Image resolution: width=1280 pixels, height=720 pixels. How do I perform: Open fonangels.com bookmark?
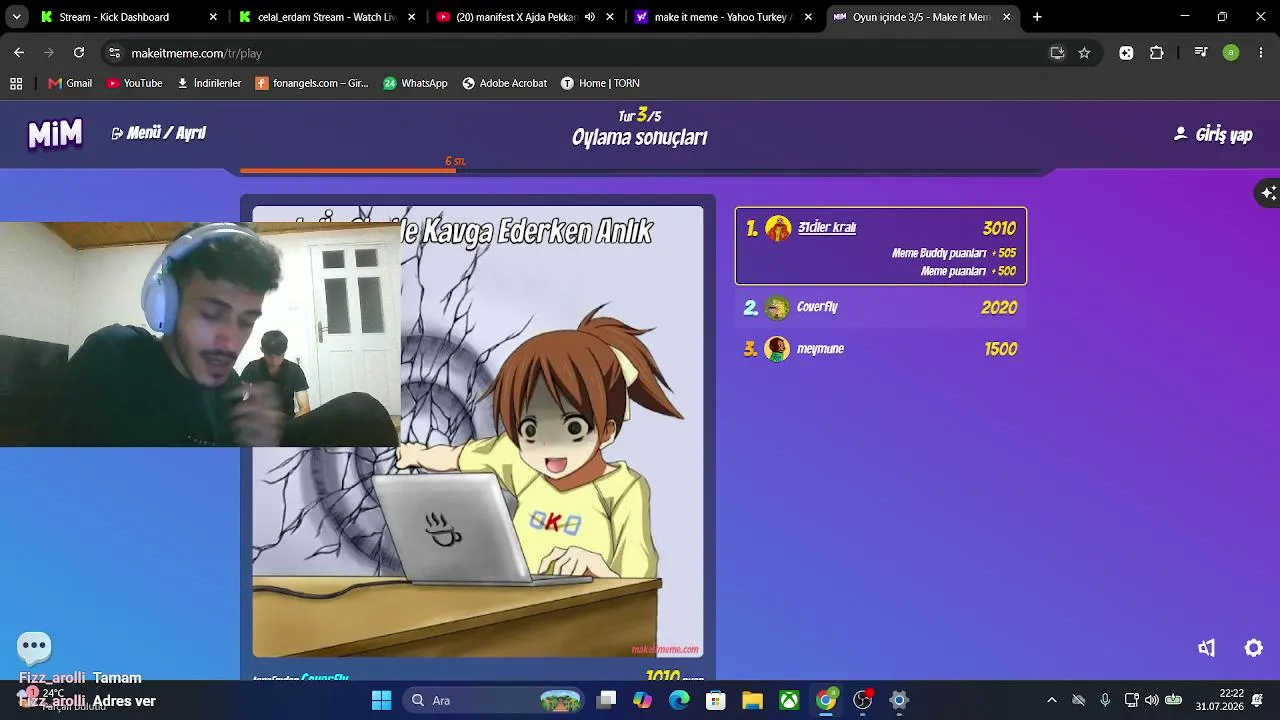click(x=312, y=83)
